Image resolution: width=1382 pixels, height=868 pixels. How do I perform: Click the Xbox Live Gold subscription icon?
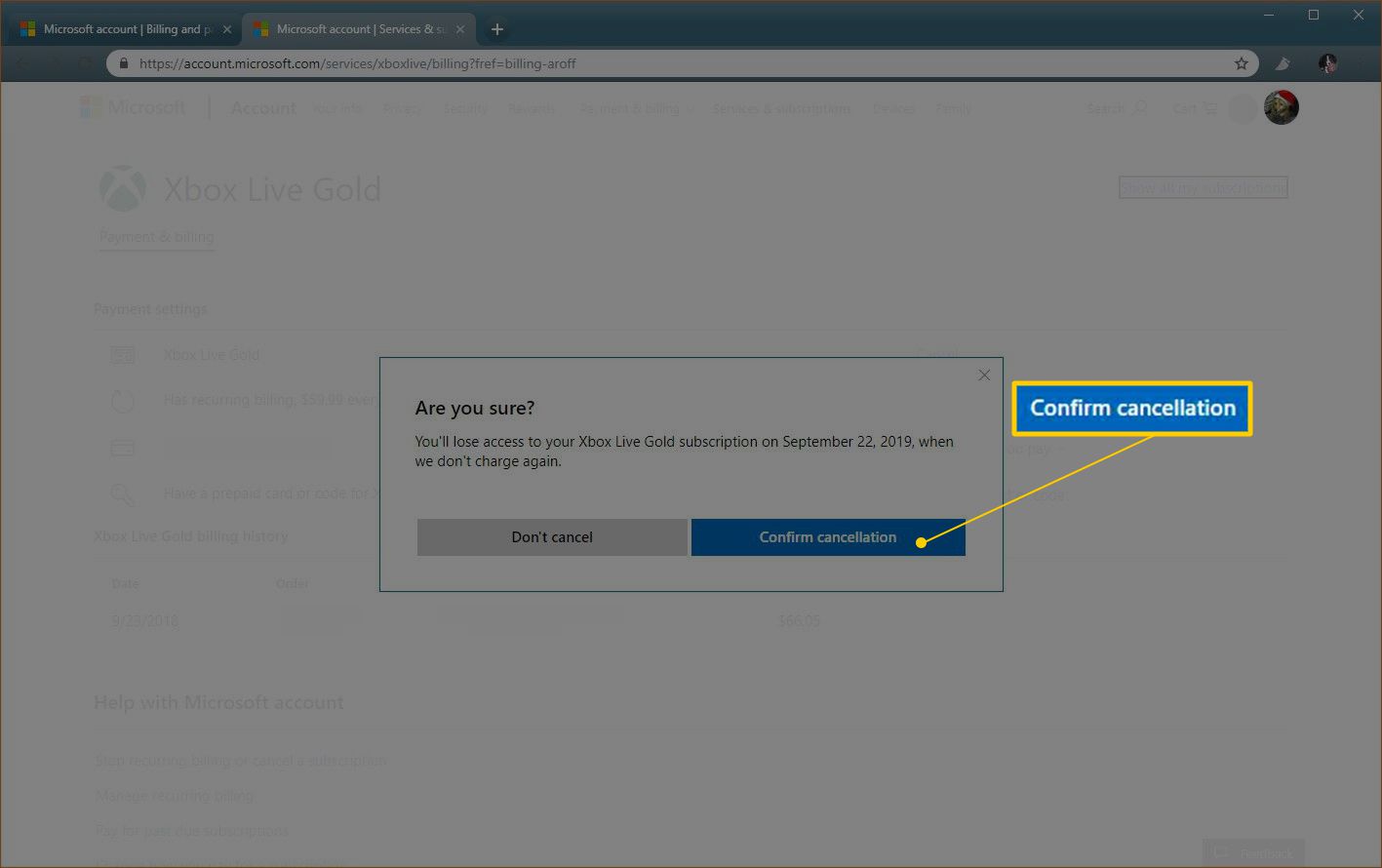(123, 355)
